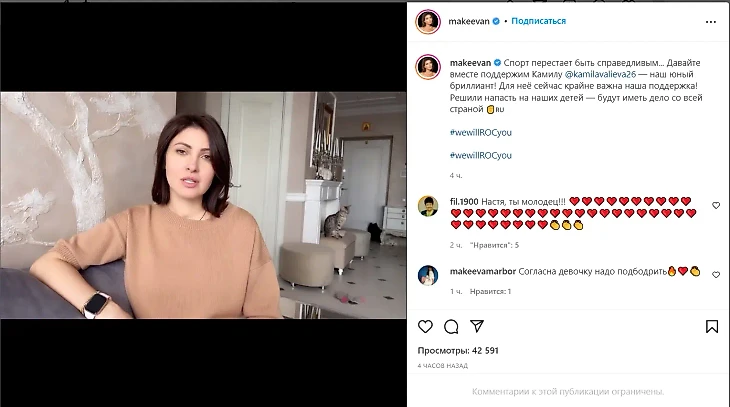The width and height of the screenshot is (730, 407).
Task: Open the comment bubble icon
Action: [x=451, y=326]
